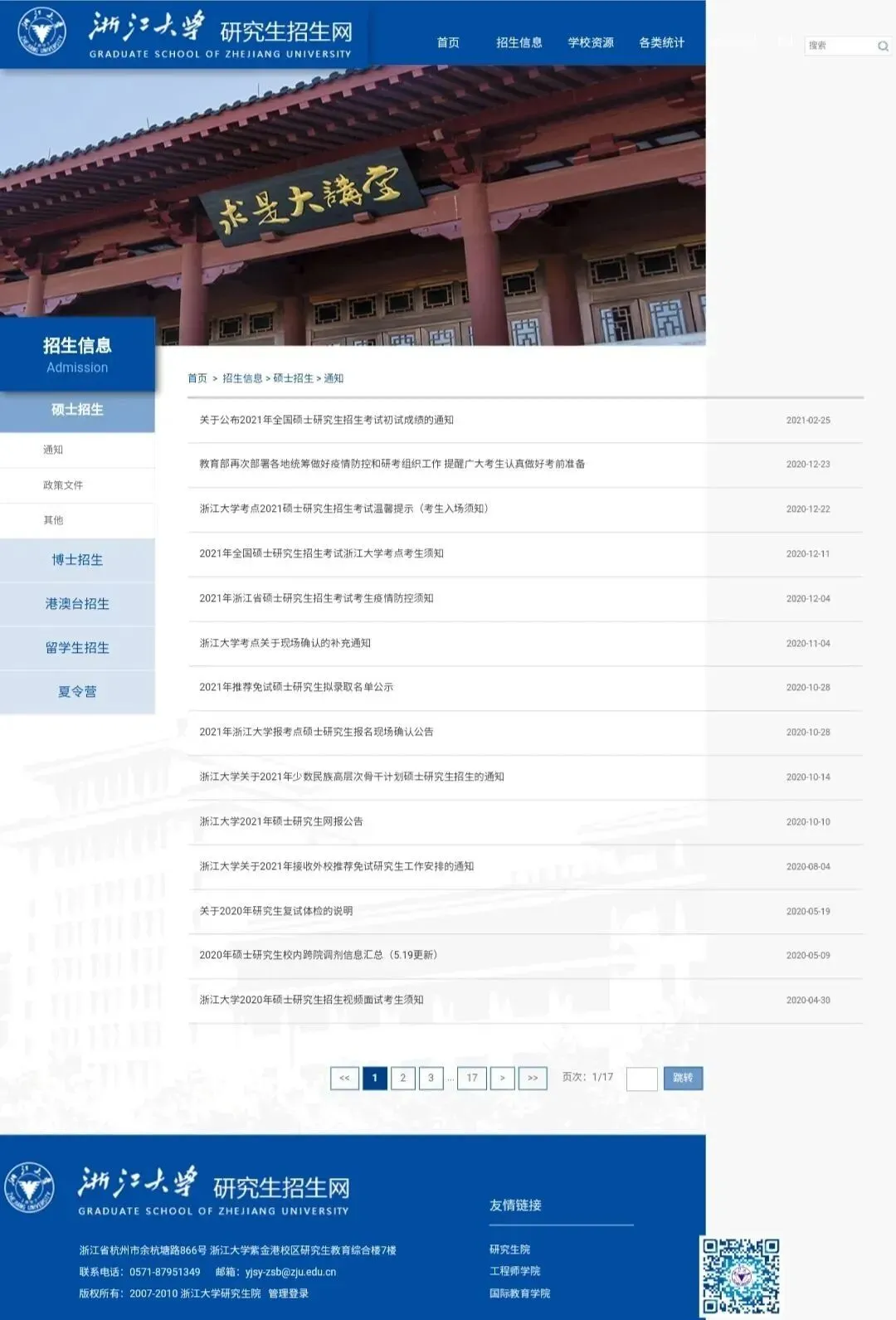Click 通知 in the breadcrumb

tap(334, 378)
